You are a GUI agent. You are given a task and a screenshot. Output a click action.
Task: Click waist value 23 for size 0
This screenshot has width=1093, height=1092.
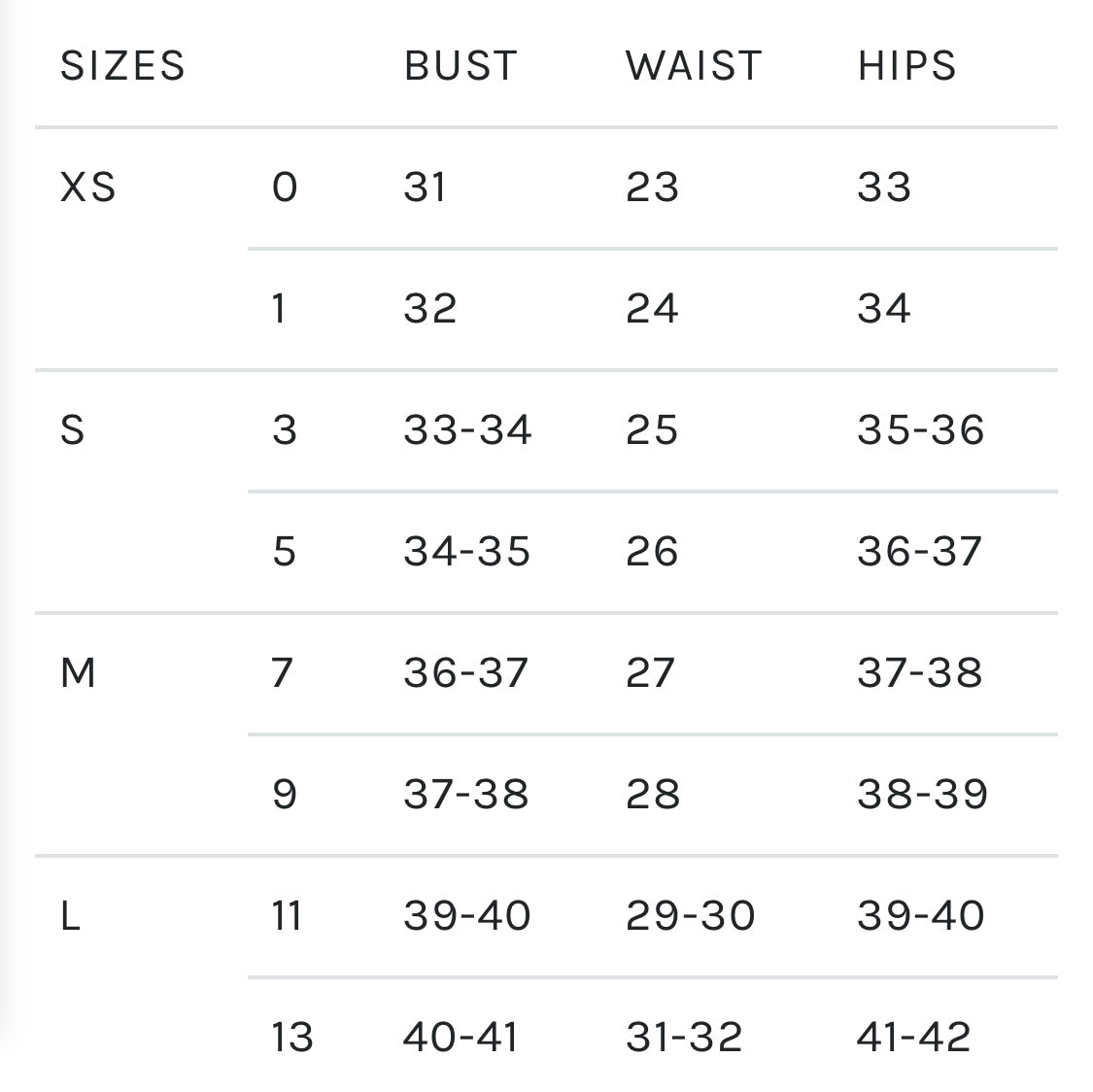[652, 187]
